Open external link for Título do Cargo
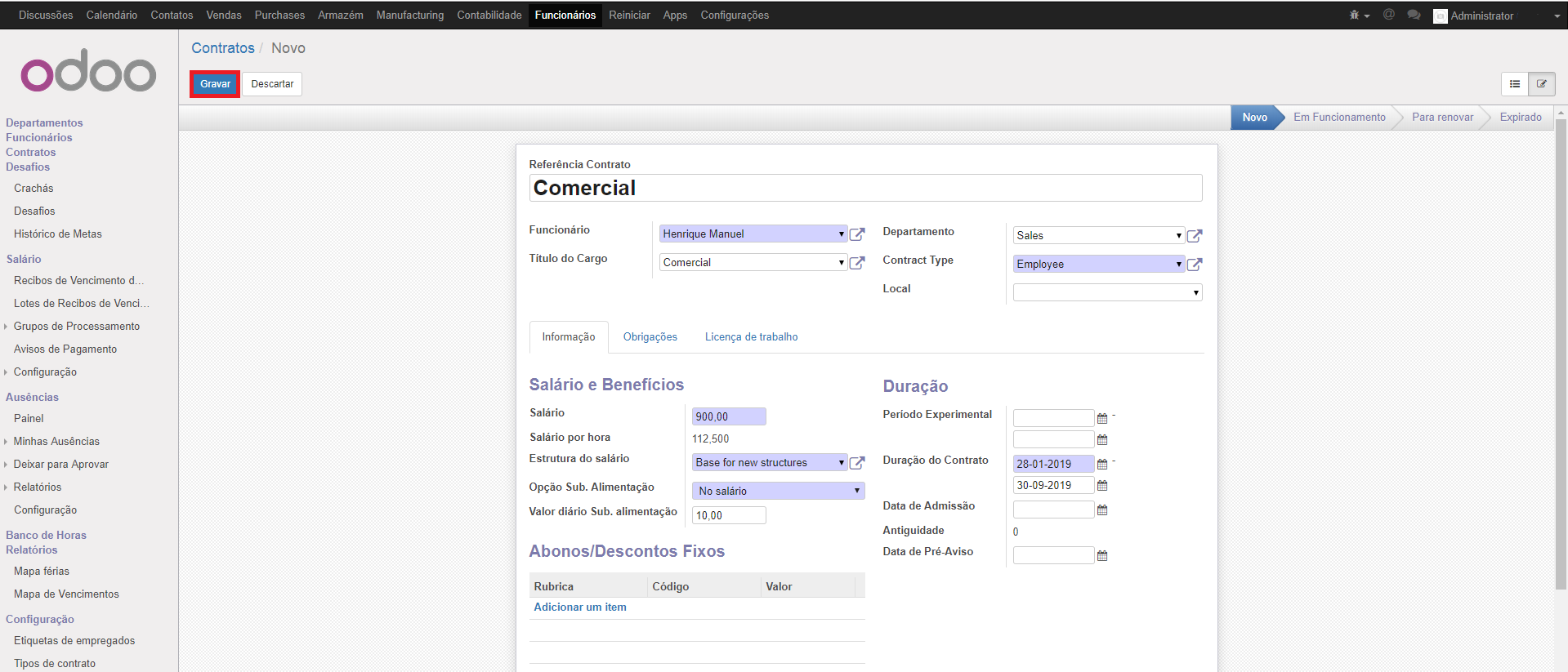The height and width of the screenshot is (672, 1568). pos(856,263)
